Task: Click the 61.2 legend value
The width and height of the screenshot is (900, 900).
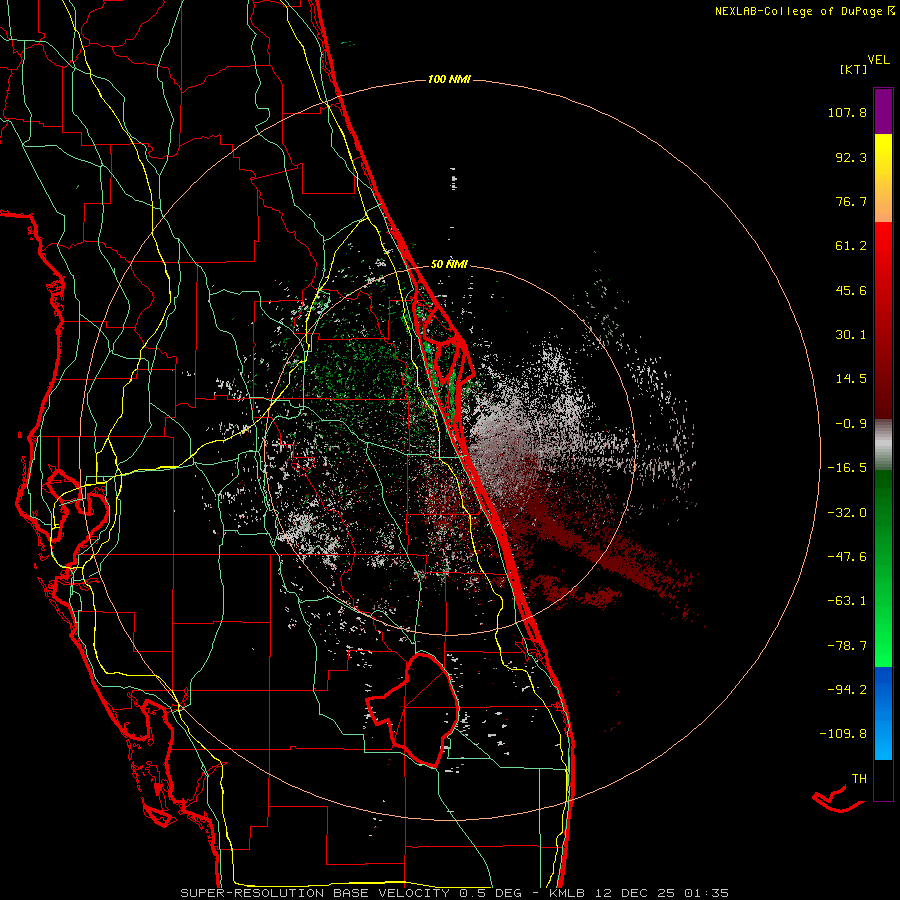Action: click(x=851, y=246)
